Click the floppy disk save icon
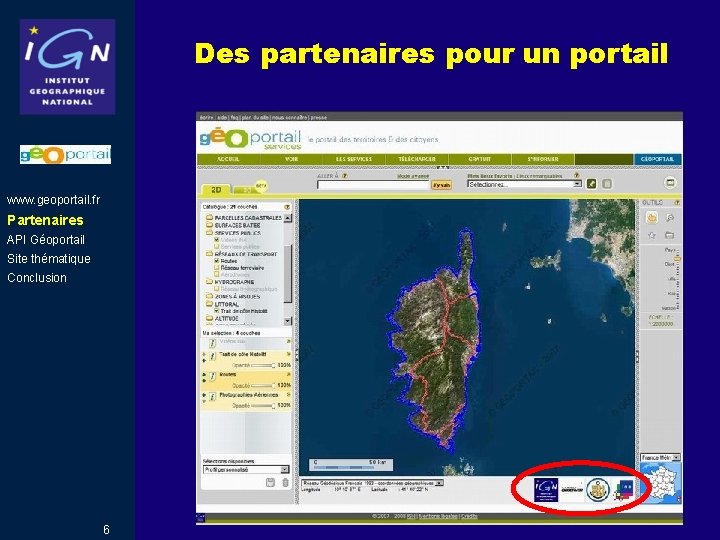The image size is (720, 540). click(270, 482)
